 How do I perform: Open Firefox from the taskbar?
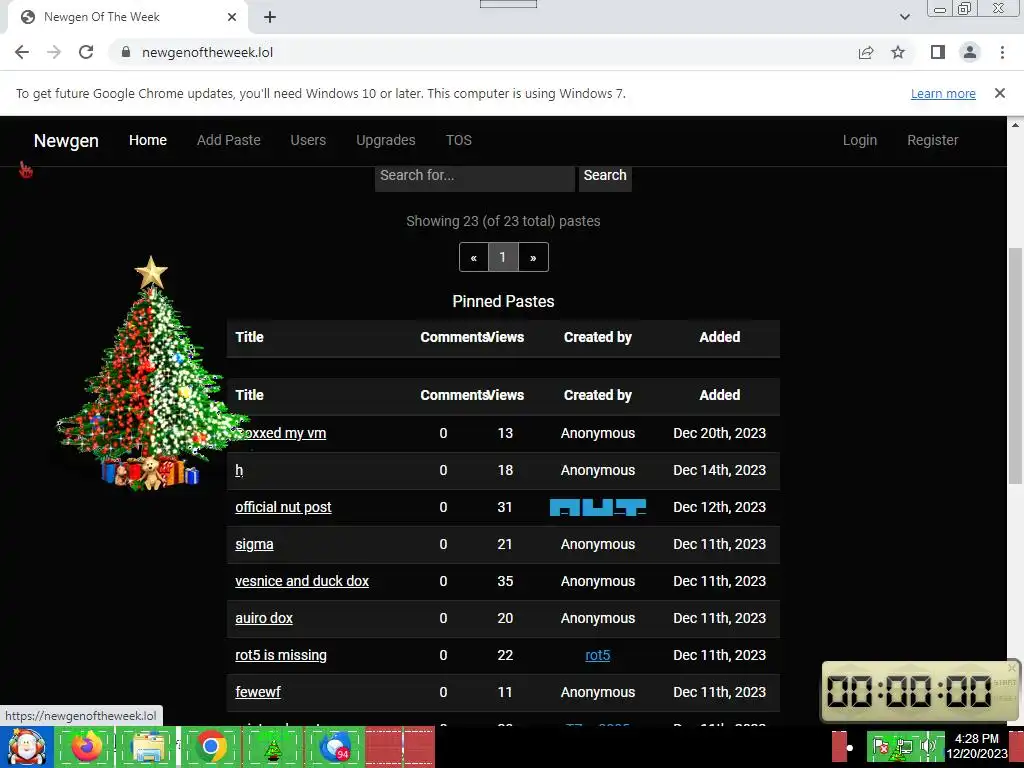pos(86,746)
